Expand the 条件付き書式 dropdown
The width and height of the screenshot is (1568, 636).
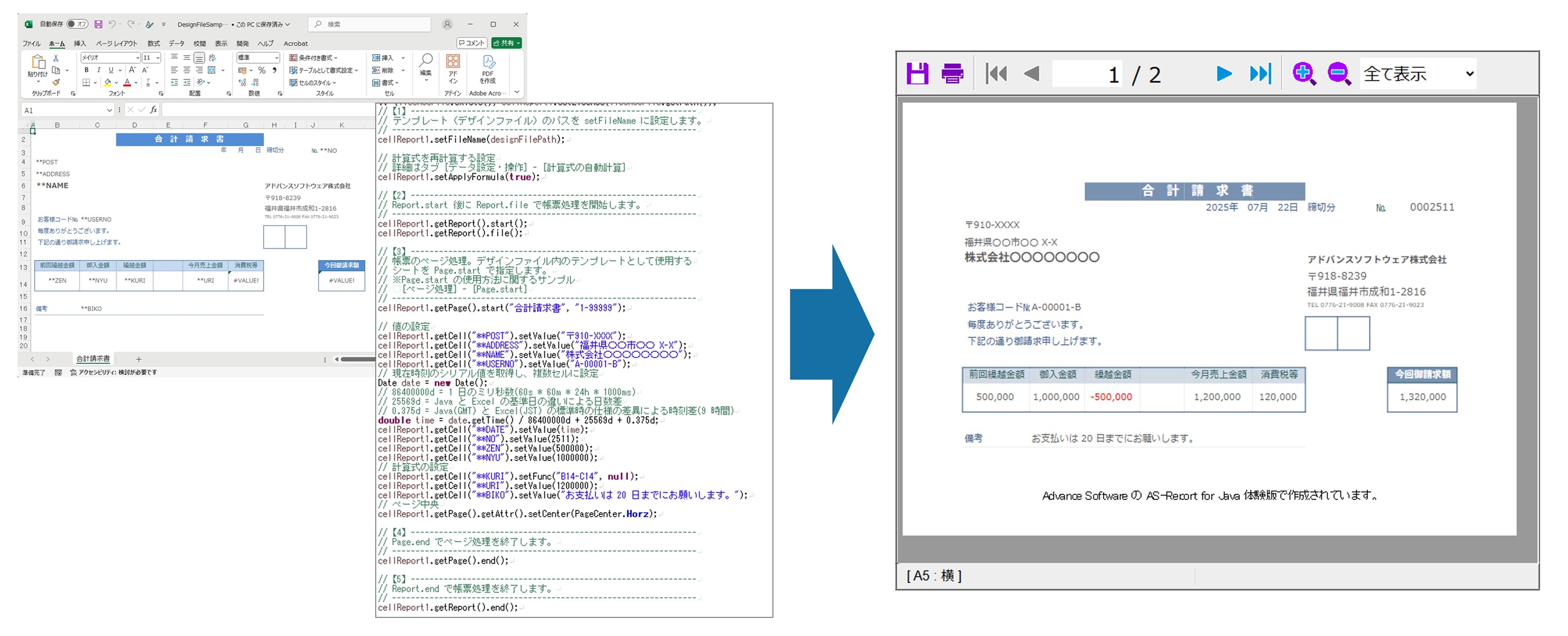click(x=314, y=57)
